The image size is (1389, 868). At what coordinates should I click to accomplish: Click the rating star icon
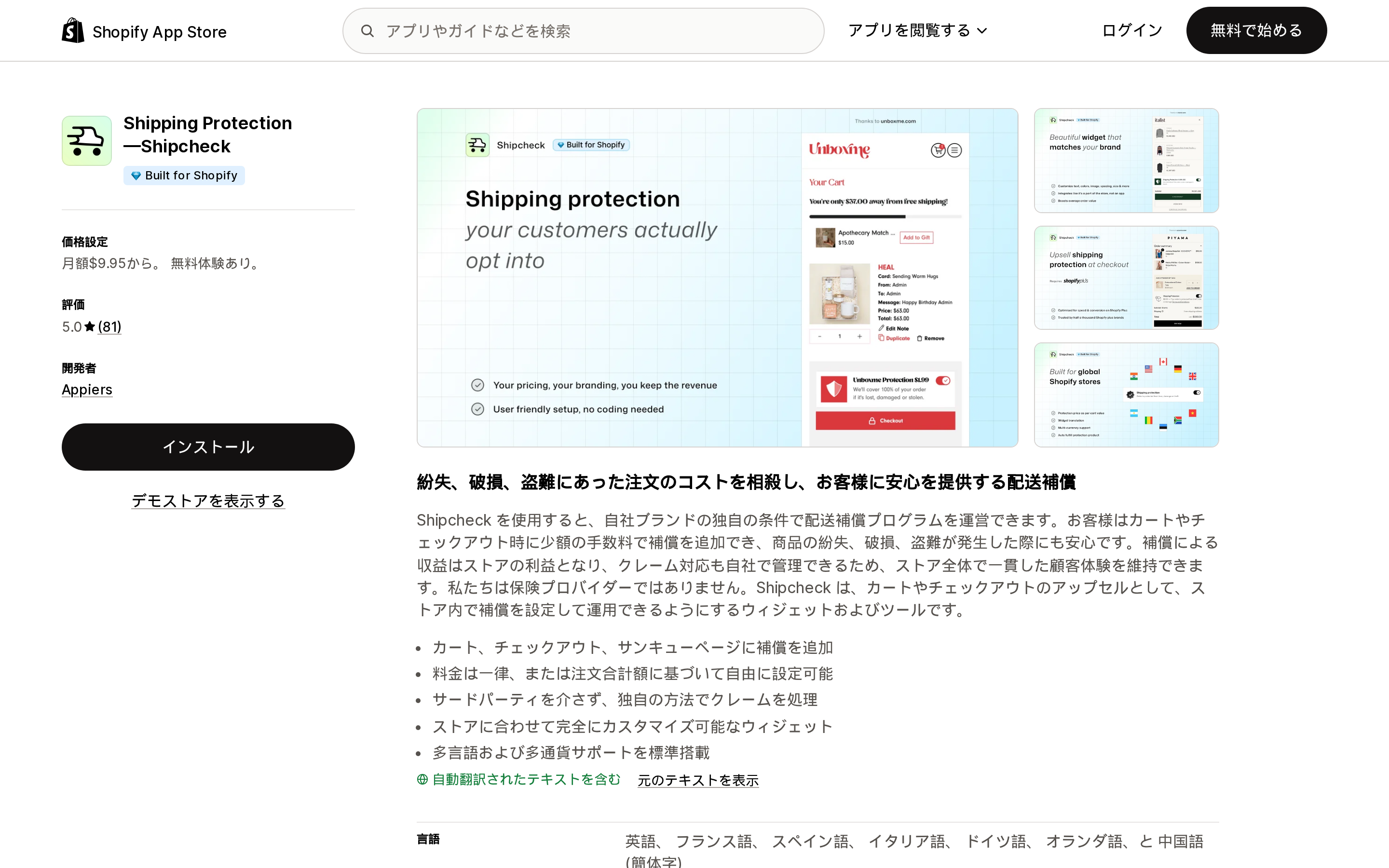[x=90, y=326]
